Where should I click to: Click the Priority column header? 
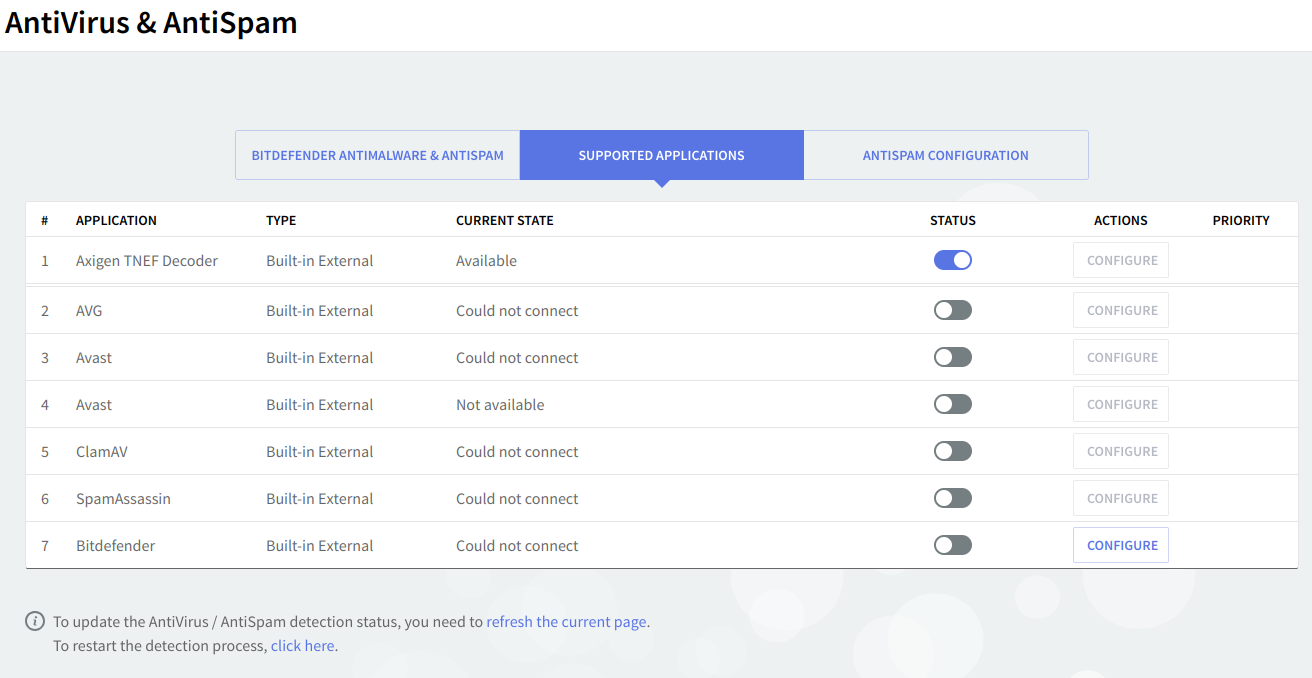pos(1241,220)
